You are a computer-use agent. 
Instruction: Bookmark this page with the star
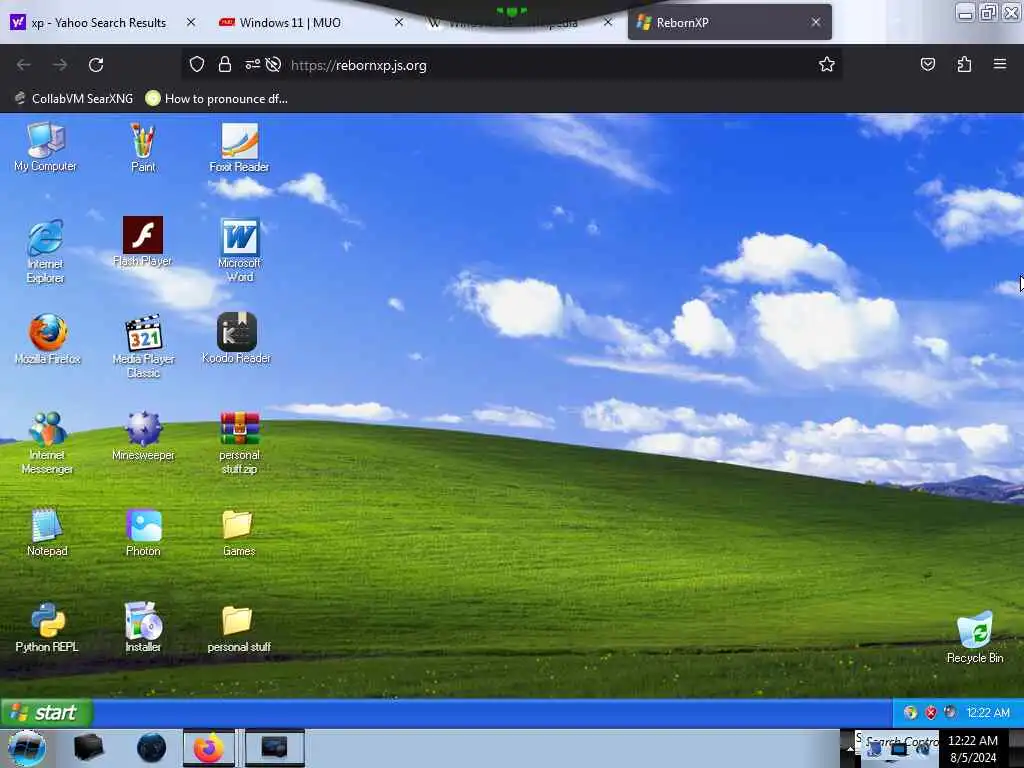coord(827,65)
